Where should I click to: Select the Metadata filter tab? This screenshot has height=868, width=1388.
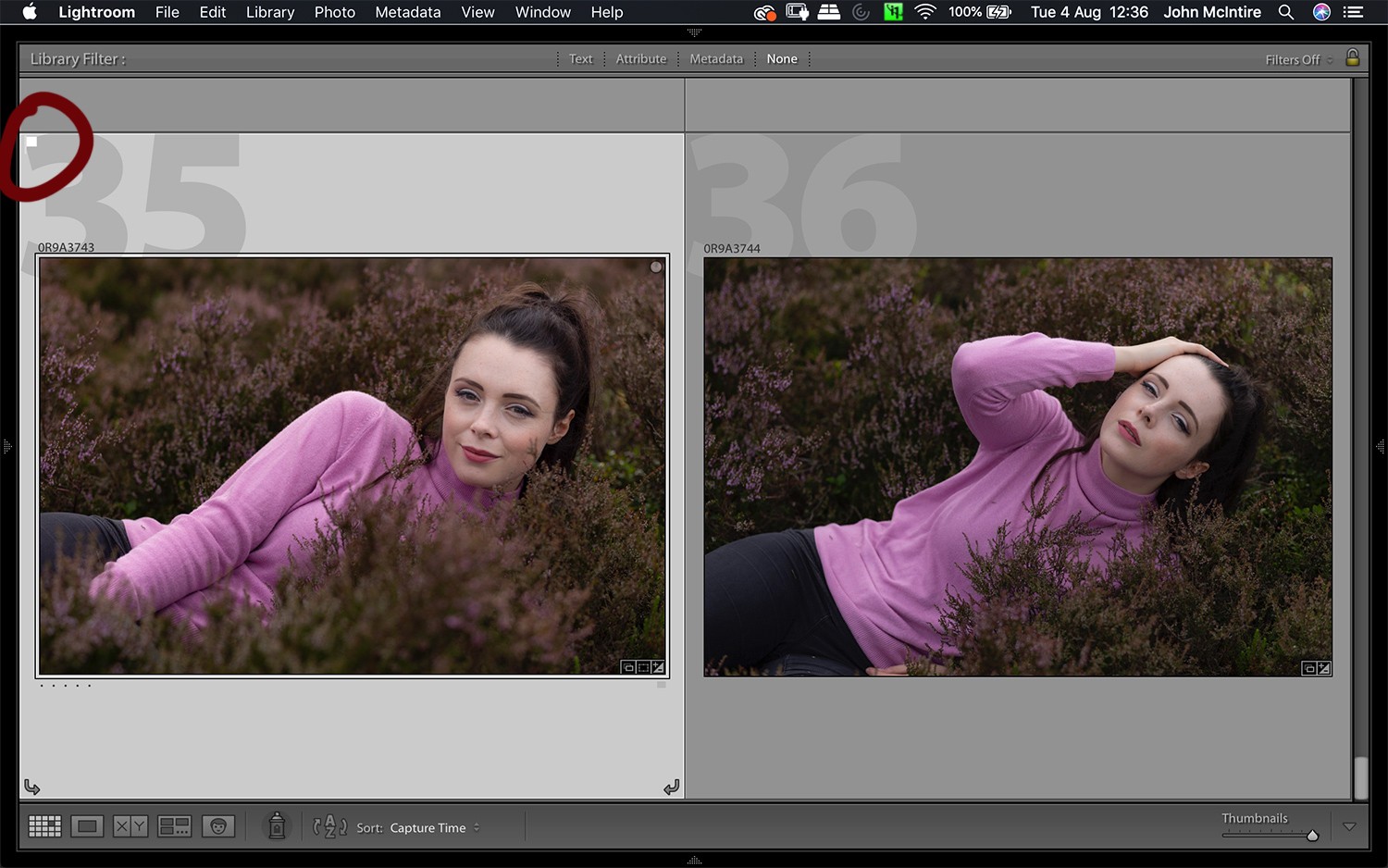click(715, 58)
